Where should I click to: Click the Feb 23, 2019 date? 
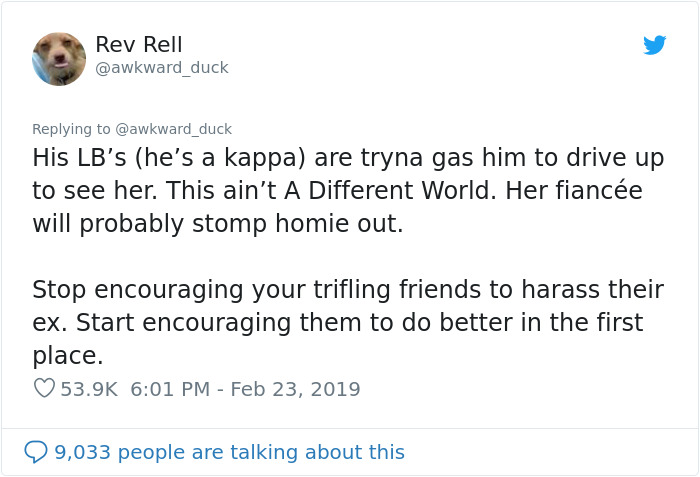[295, 389]
